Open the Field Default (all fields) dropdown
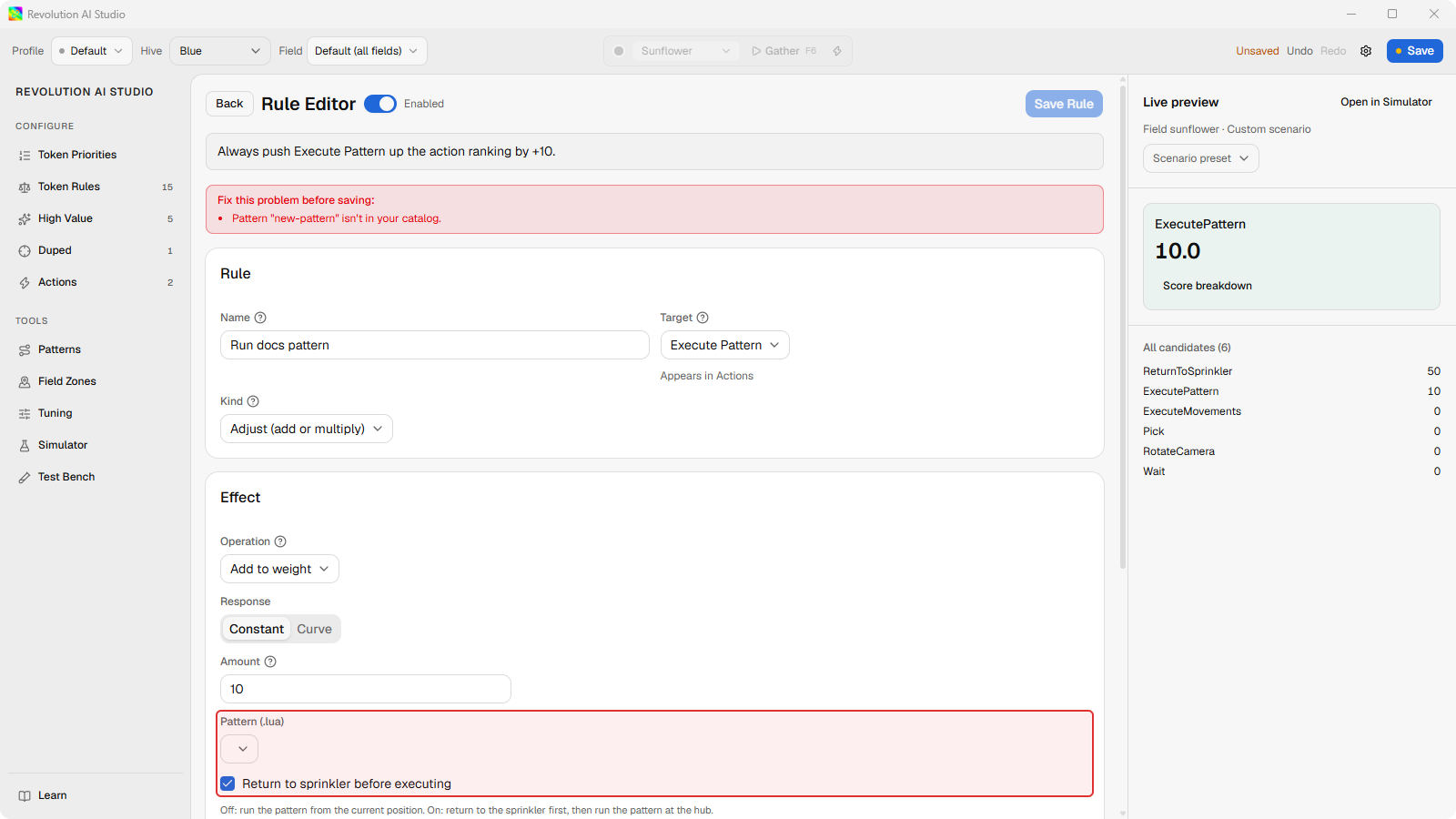This screenshot has width=1456, height=819. point(367,51)
